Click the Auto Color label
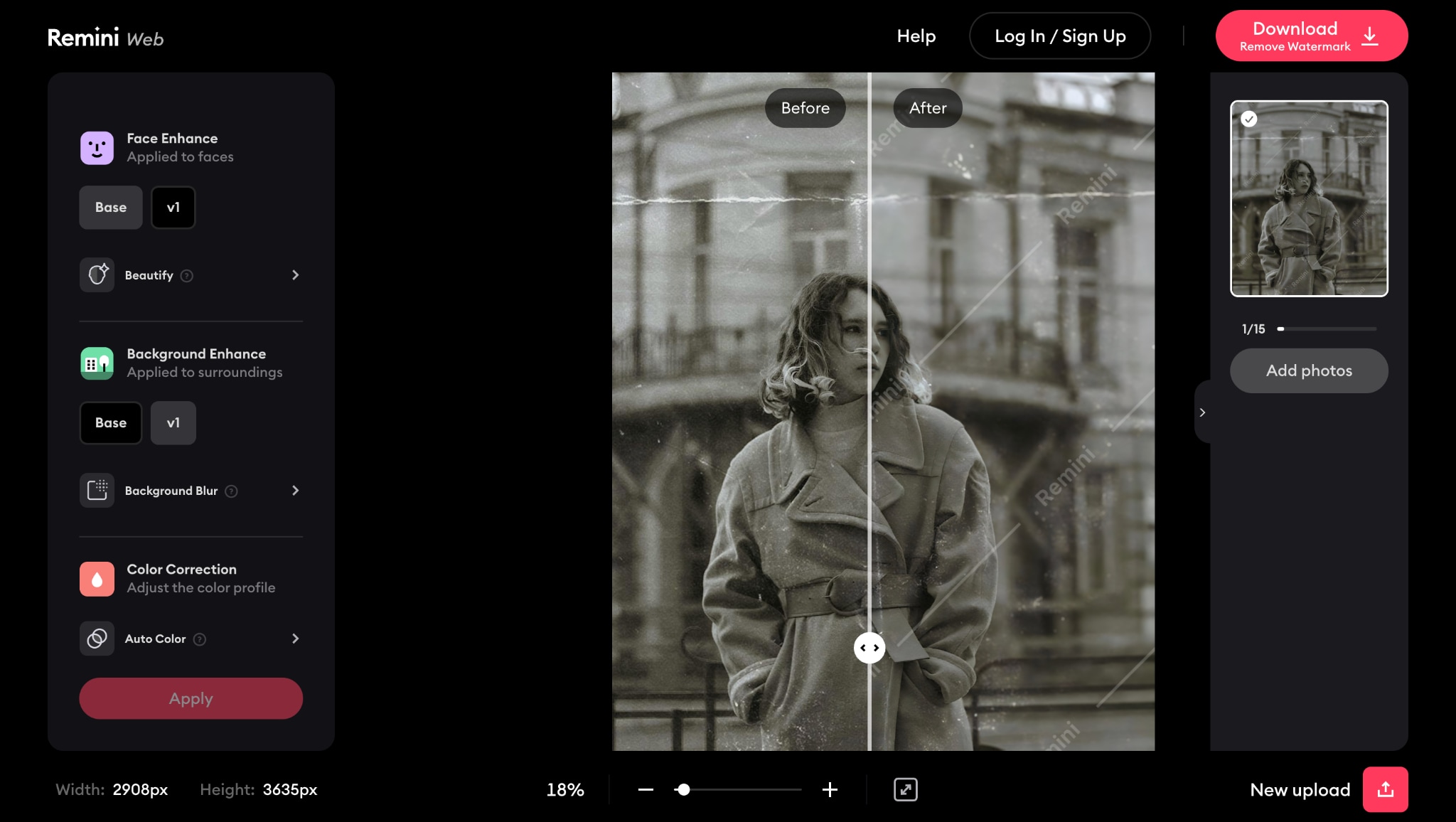The height and width of the screenshot is (822, 1456). (x=156, y=639)
